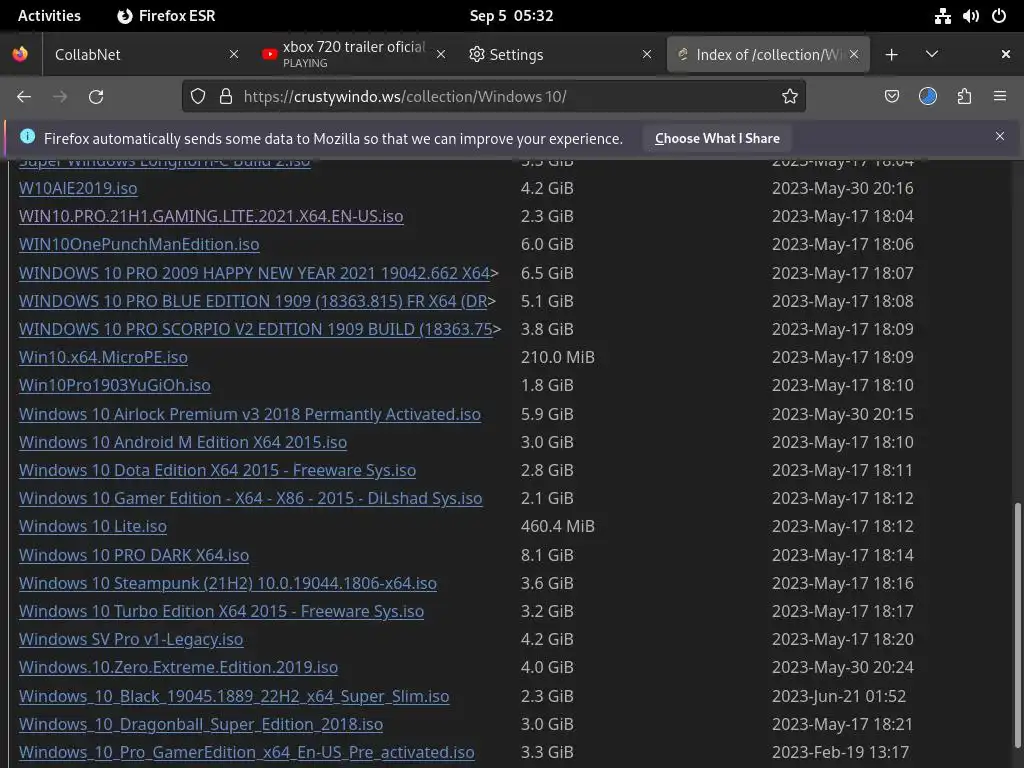Open Windows_10_Dragonball_Super_Edition_2018.iso link
The height and width of the screenshot is (768, 1024).
(201, 724)
